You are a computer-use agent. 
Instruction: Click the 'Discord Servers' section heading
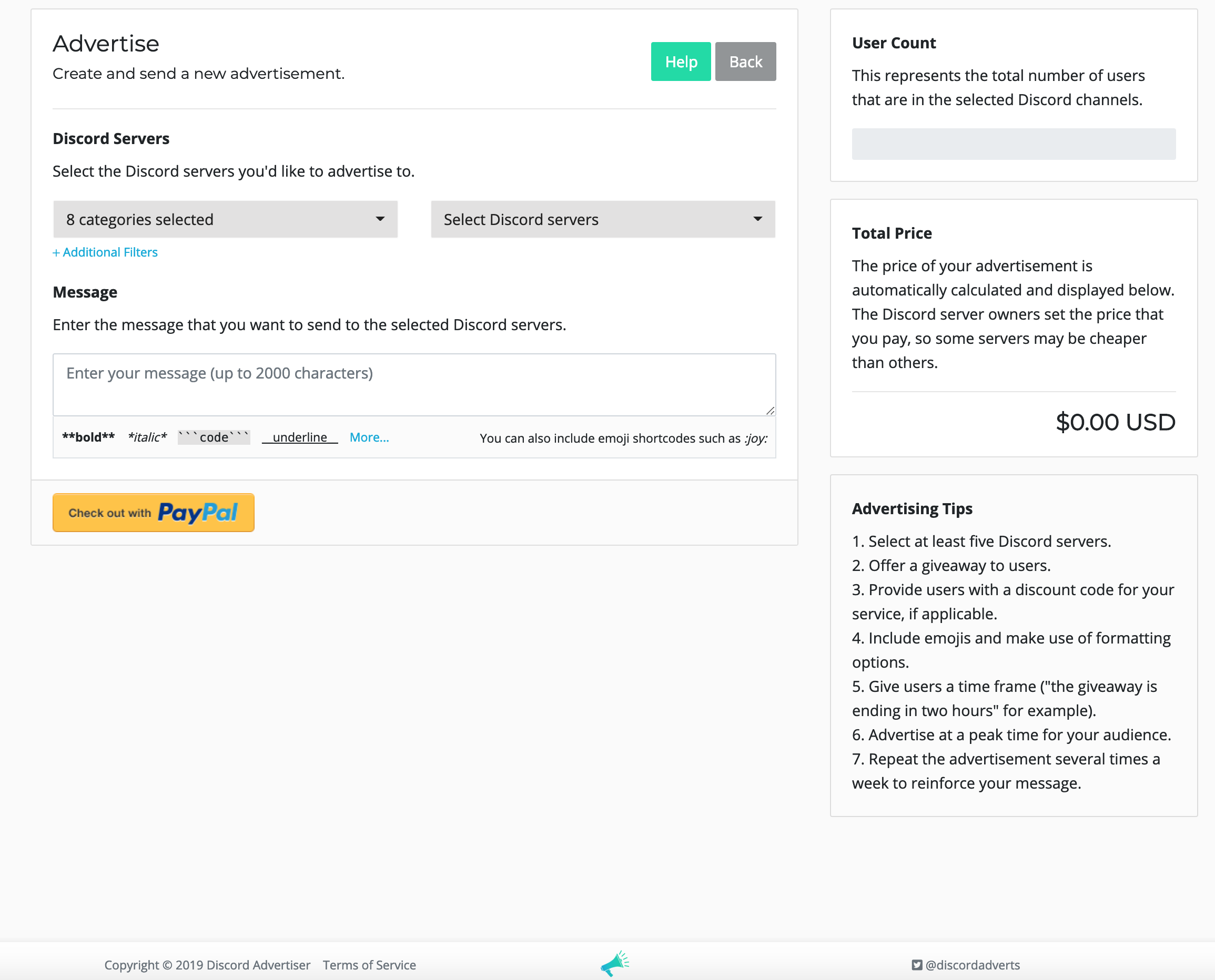[112, 139]
